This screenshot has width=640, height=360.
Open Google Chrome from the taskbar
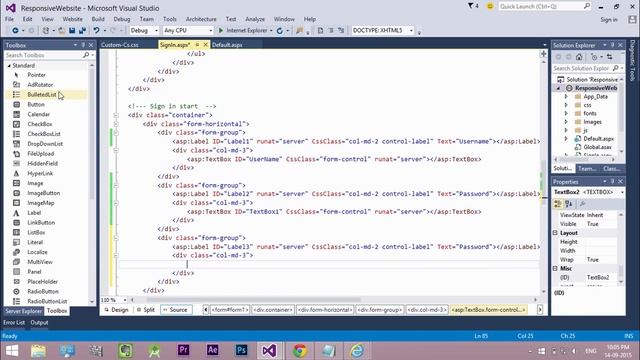pyautogui.click(x=300, y=351)
